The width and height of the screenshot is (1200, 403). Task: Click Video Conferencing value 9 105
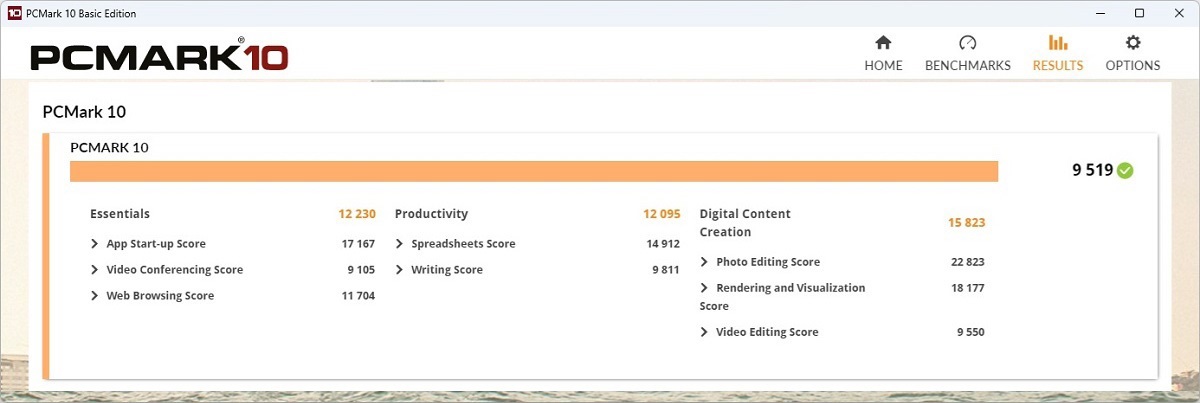point(361,270)
